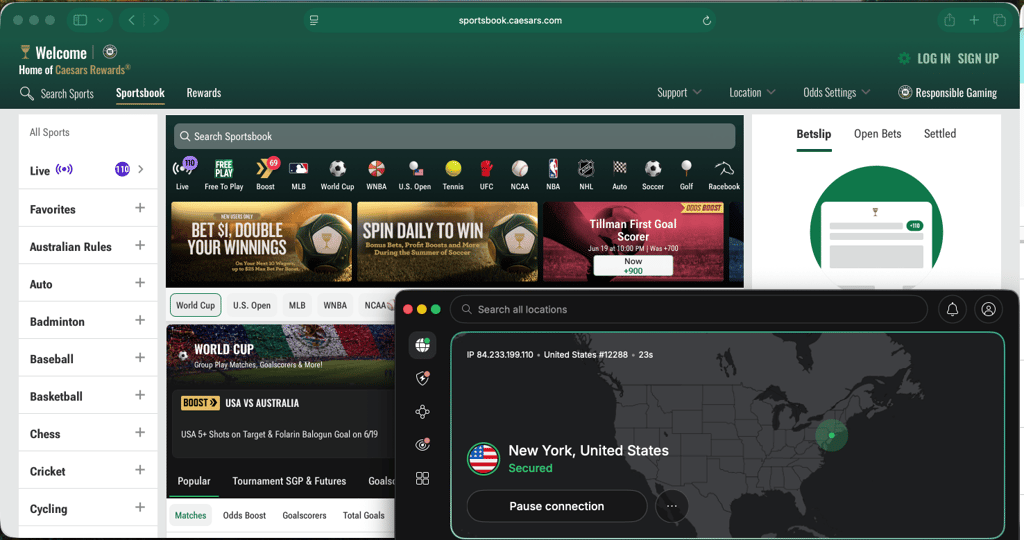Open VPN dark web monitor target icon
Screen dimensions: 1024x540
[x=423, y=445]
